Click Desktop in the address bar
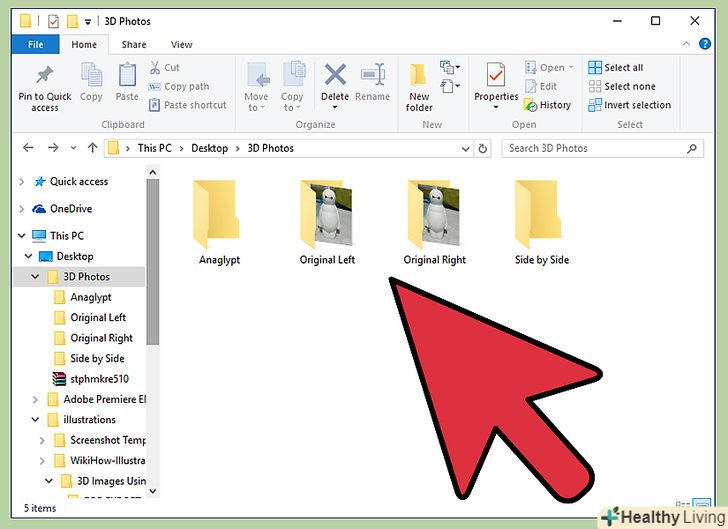This screenshot has width=728, height=529. [210, 148]
